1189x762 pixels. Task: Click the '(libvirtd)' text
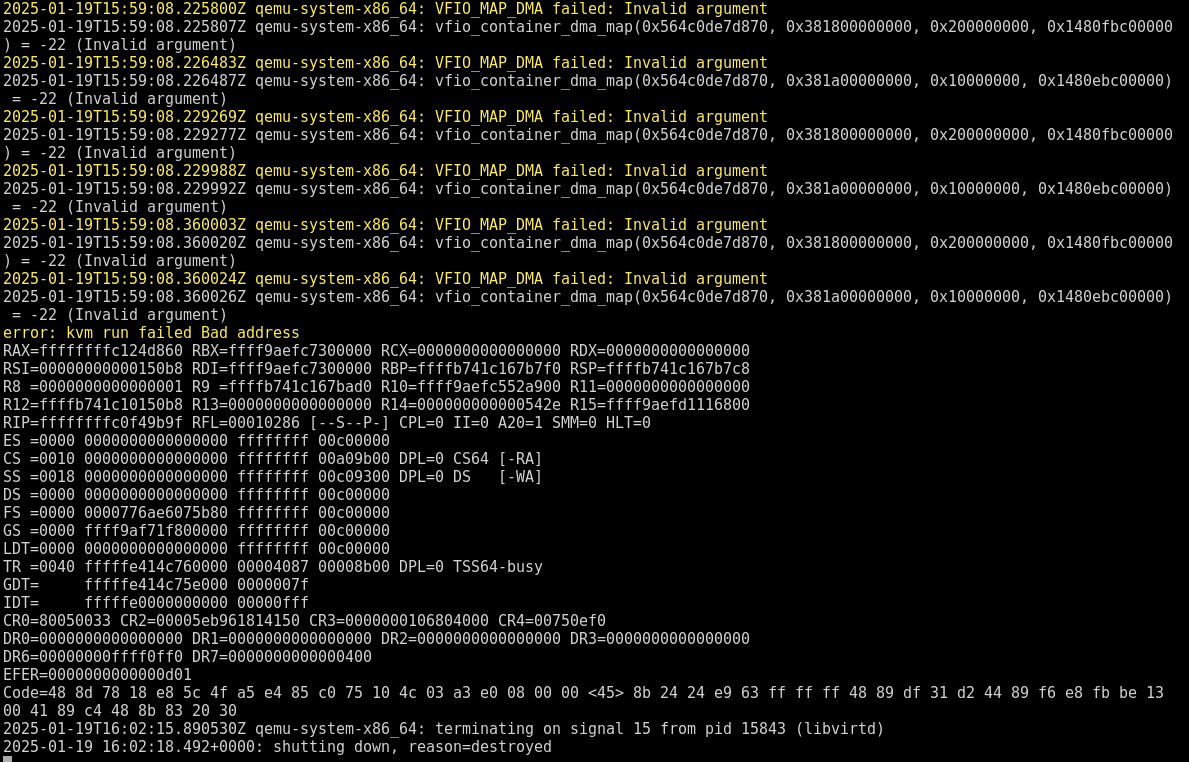839,729
